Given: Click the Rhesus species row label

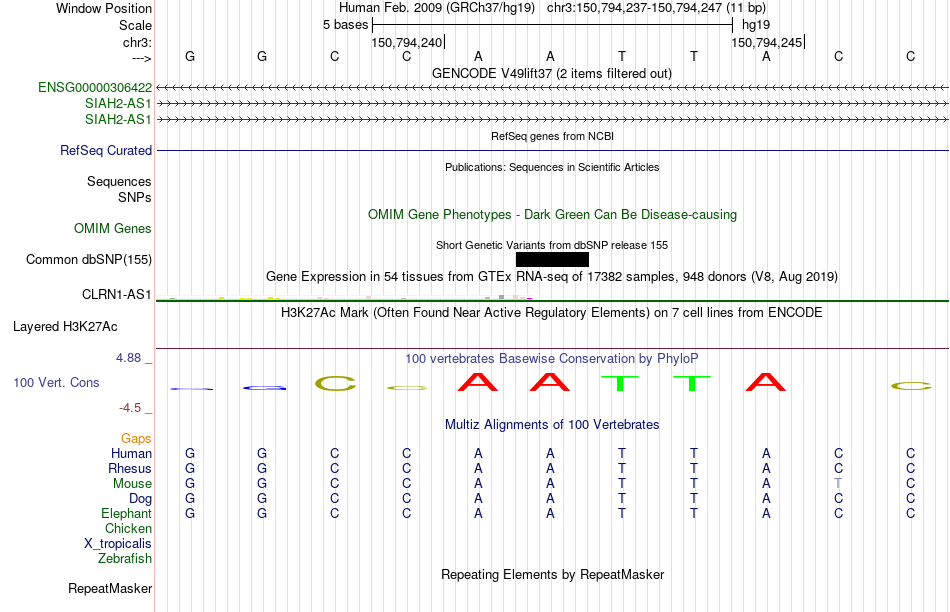Looking at the screenshot, I should (x=130, y=468).
